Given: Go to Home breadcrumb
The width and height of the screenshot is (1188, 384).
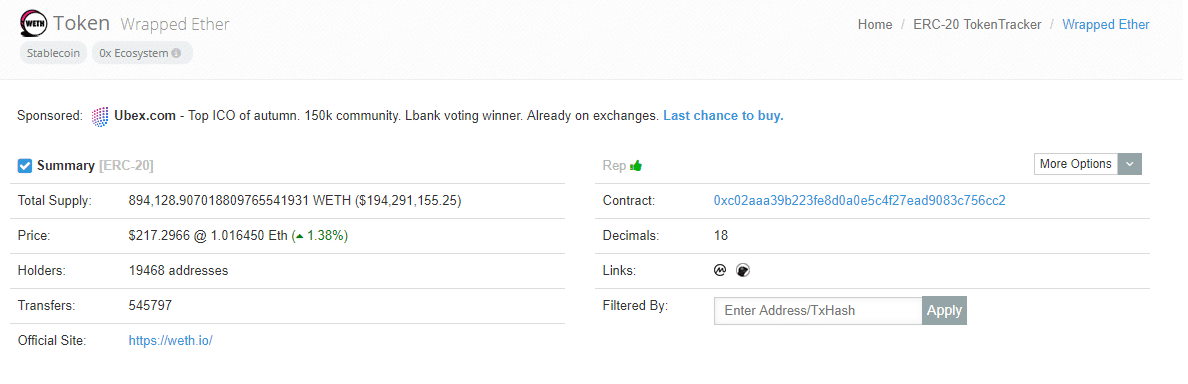Looking at the screenshot, I should (874, 24).
